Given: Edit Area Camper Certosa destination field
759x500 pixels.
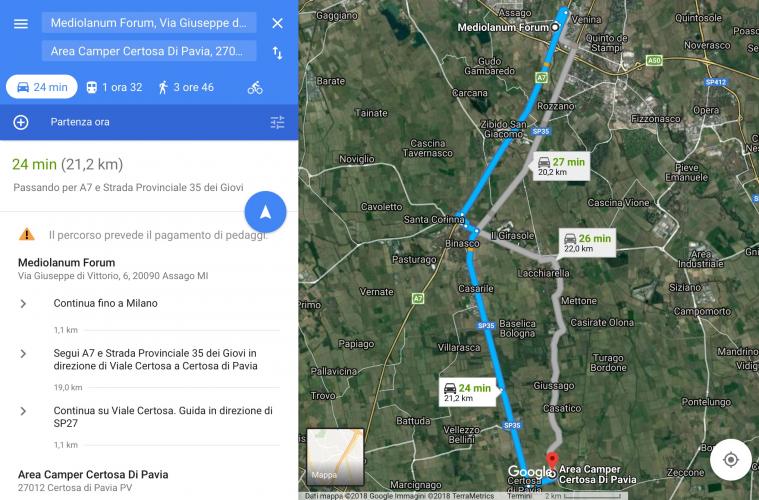Looking at the screenshot, I should coord(149,51).
